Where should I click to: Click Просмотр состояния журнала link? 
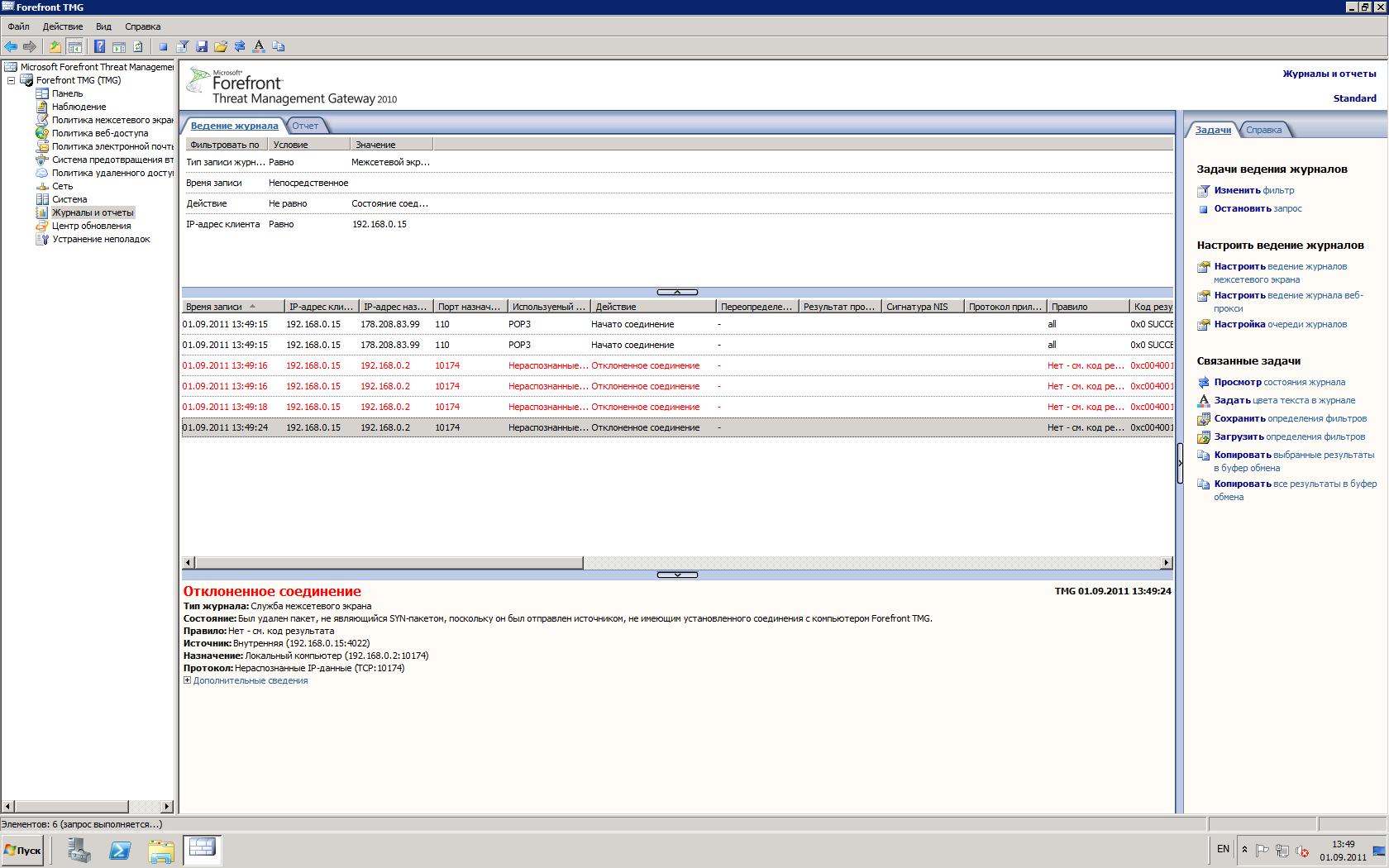[1279, 382]
